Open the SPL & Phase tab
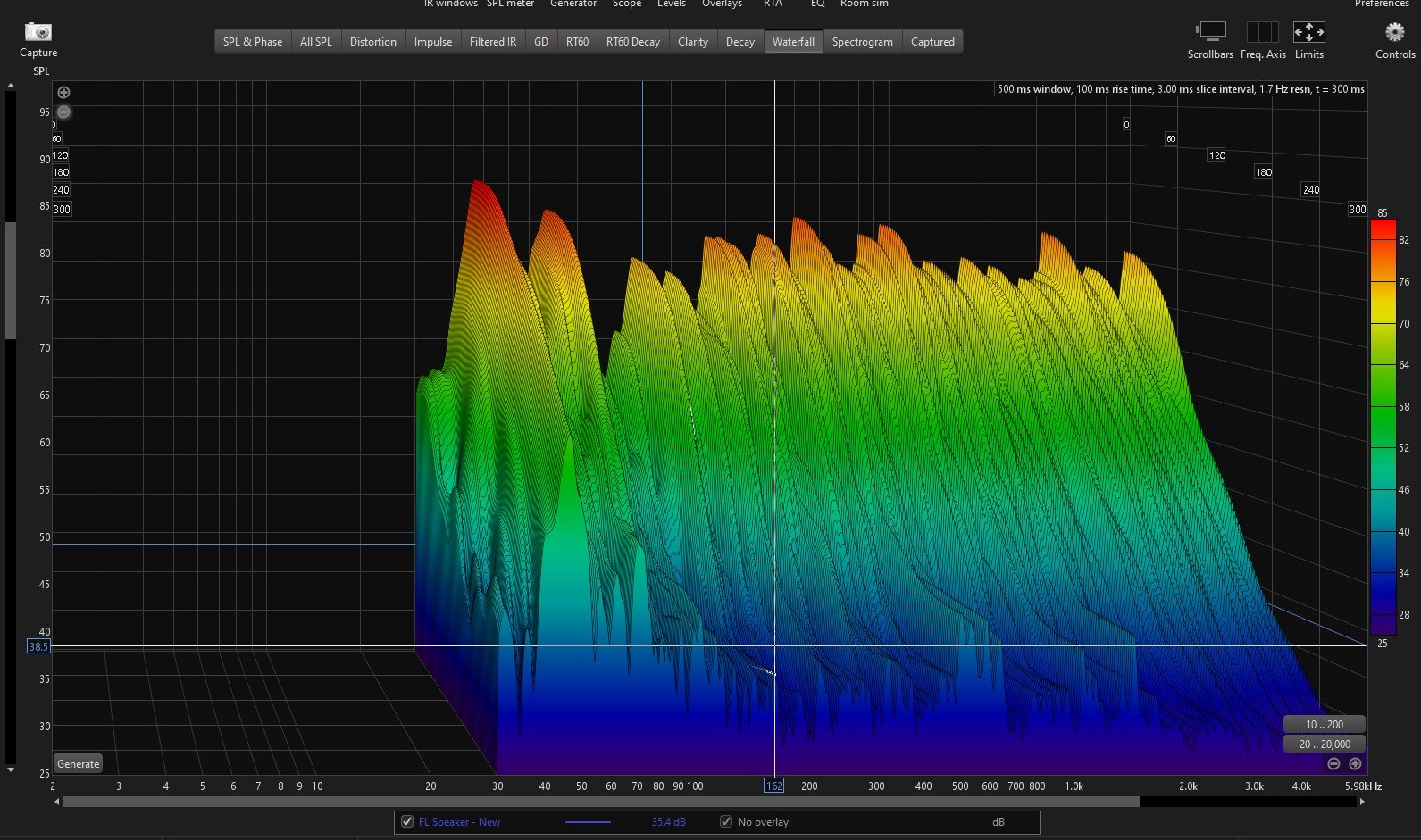Screen dimensions: 1421x840 point(253,42)
